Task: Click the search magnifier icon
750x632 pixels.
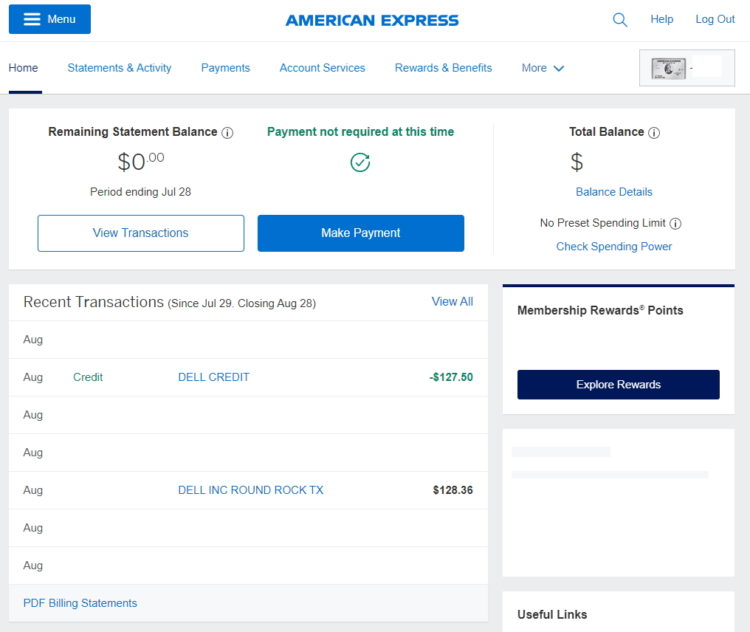Action: 620,20
